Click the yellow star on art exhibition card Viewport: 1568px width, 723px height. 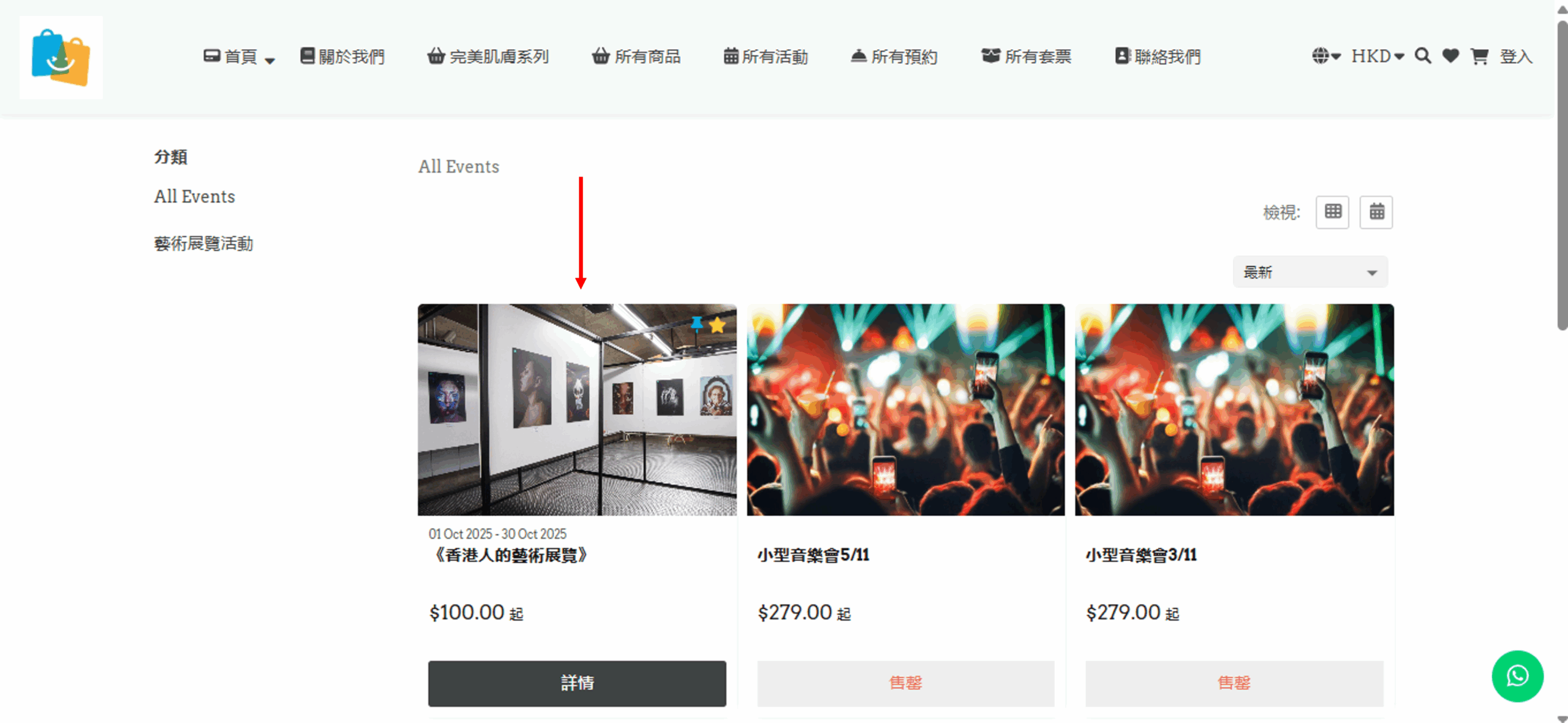tap(717, 325)
